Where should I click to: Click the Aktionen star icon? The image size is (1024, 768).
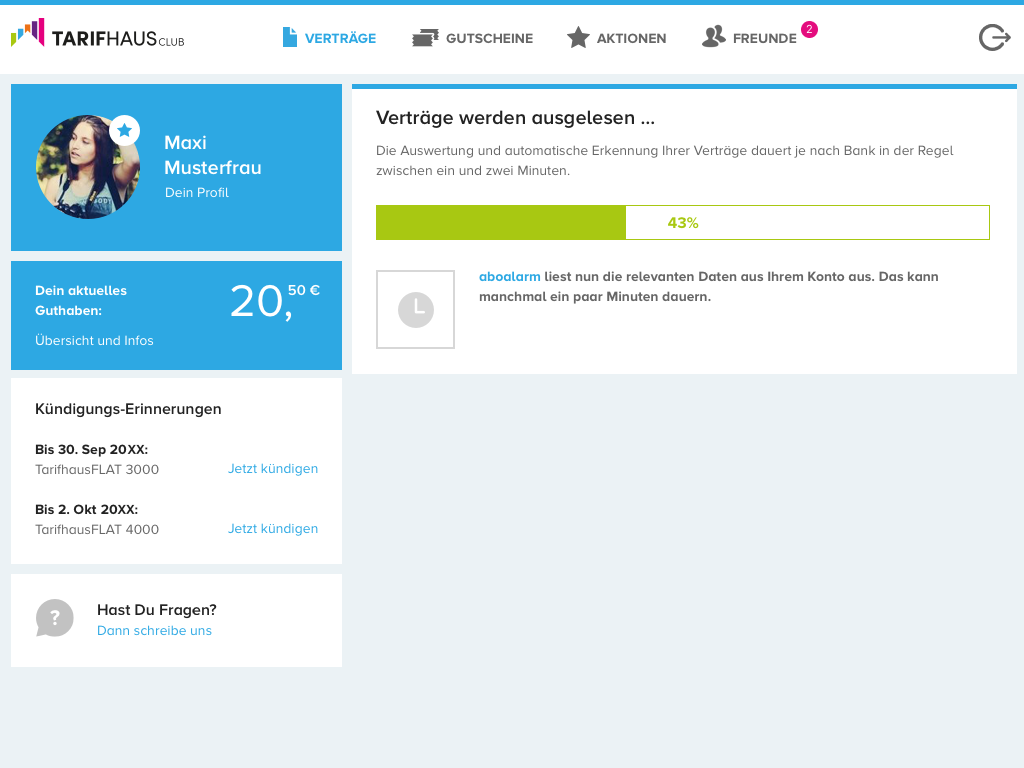(578, 38)
